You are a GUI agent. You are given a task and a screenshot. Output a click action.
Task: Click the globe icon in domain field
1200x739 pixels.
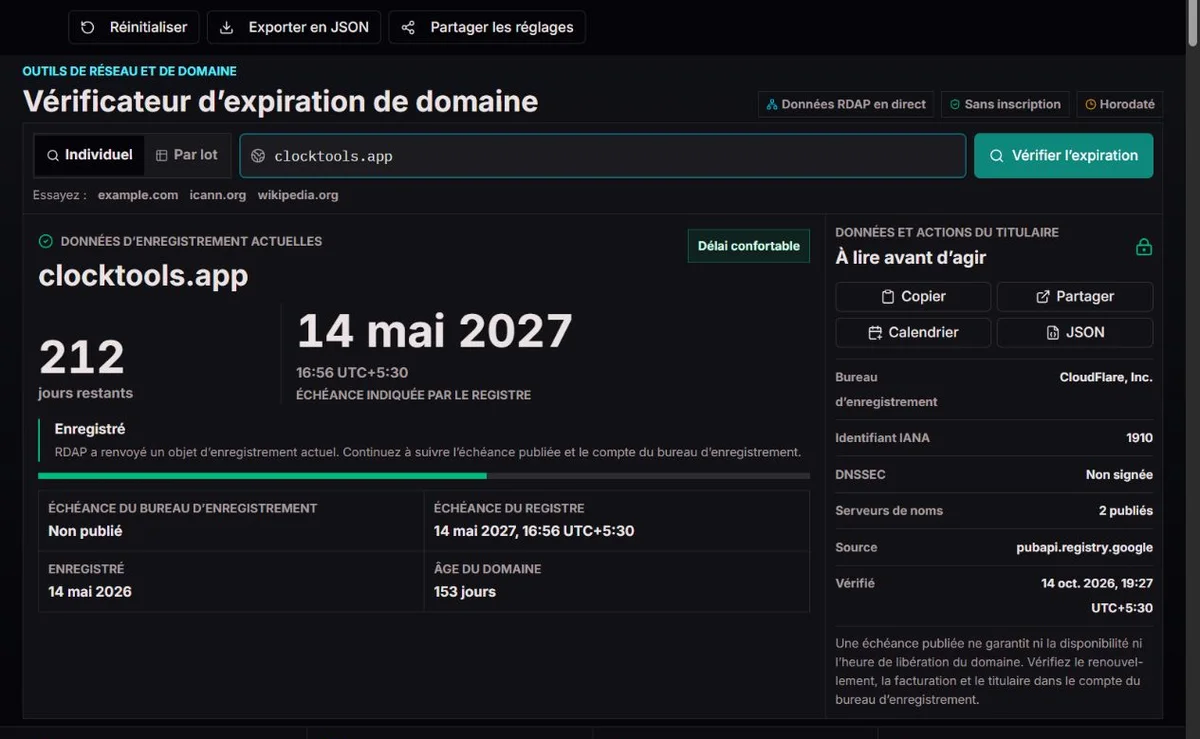coord(258,156)
